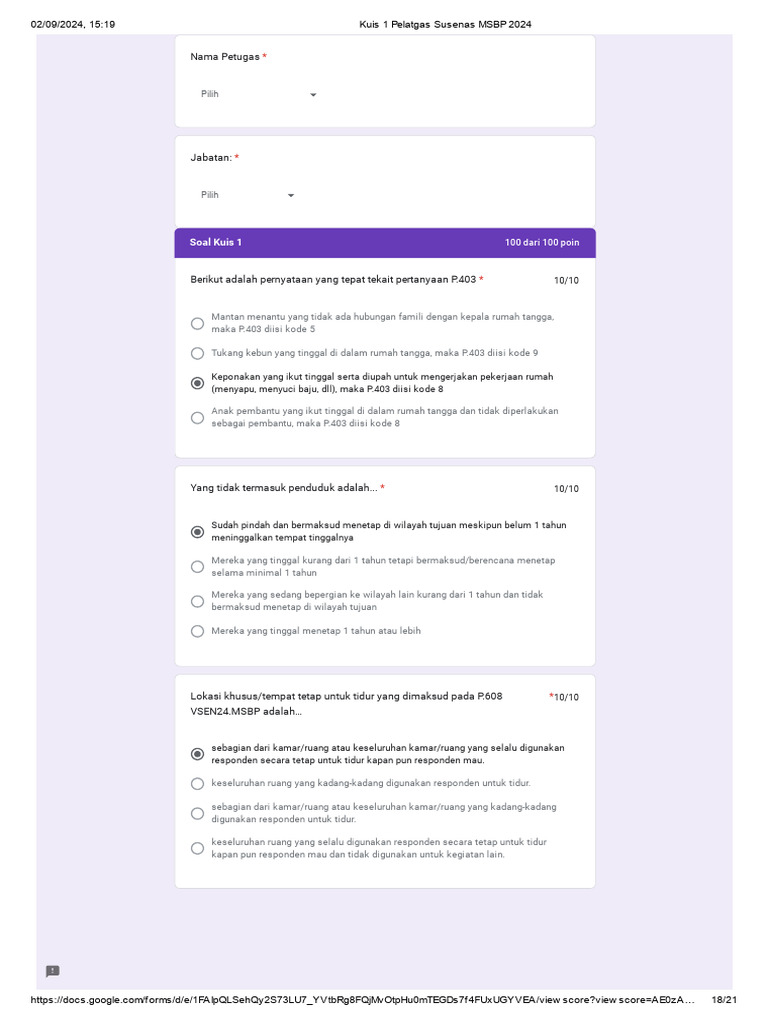Screen dimensions: 768x1024
Task: Select the 'Anak pembantu' radio option
Action: pos(197,417)
